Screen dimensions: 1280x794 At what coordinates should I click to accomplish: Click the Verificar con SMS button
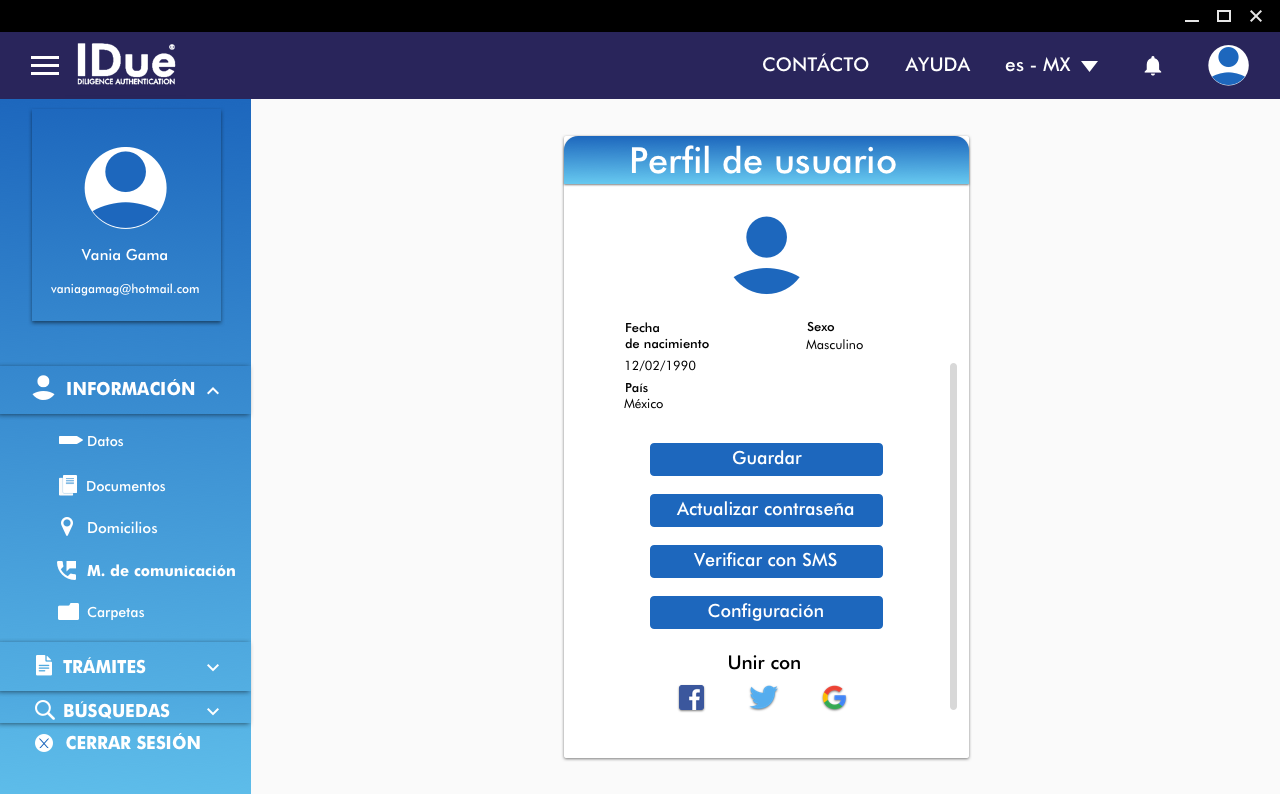pyautogui.click(x=766, y=561)
